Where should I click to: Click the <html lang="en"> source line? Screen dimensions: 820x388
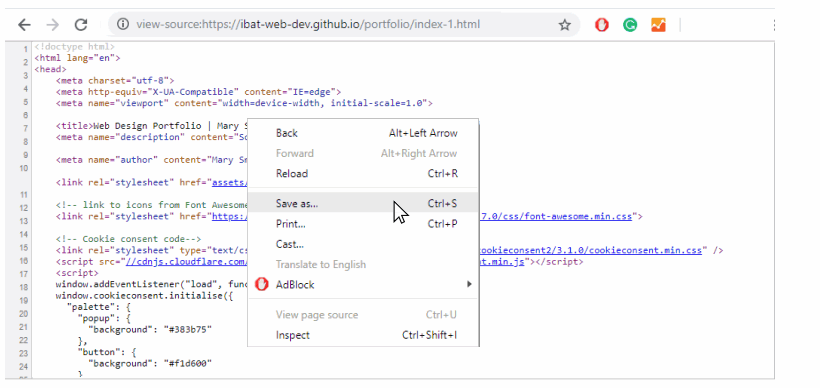point(77,58)
